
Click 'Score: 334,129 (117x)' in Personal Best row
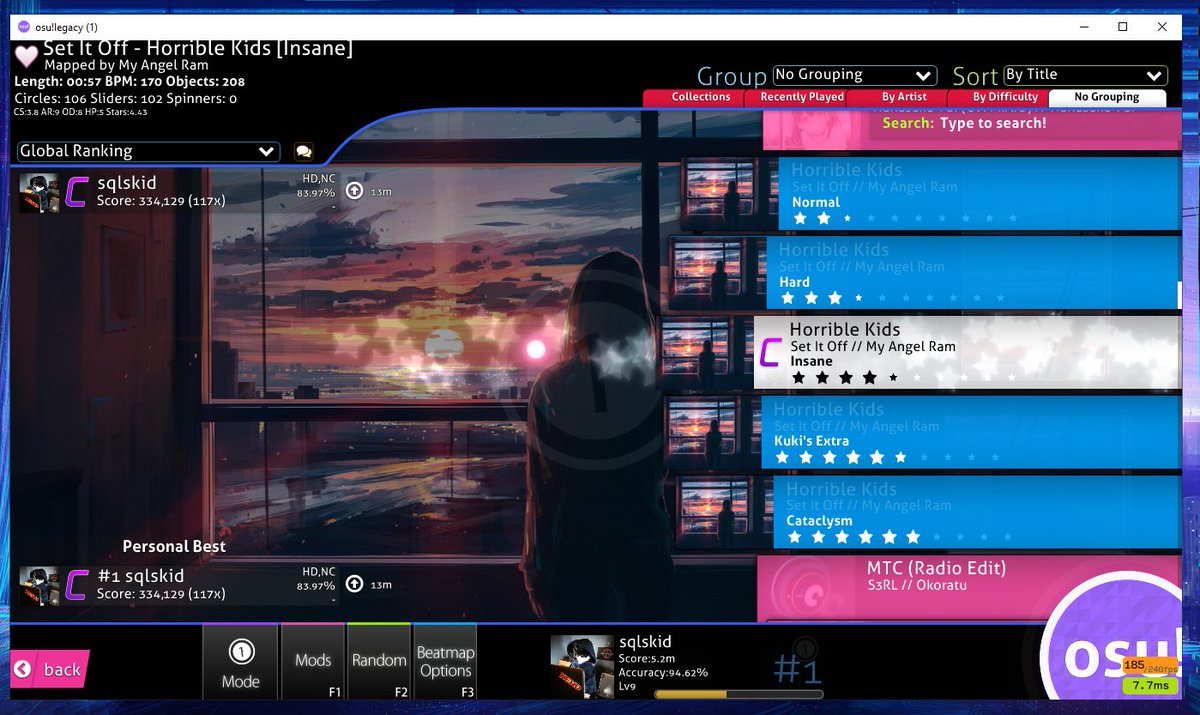click(x=160, y=594)
